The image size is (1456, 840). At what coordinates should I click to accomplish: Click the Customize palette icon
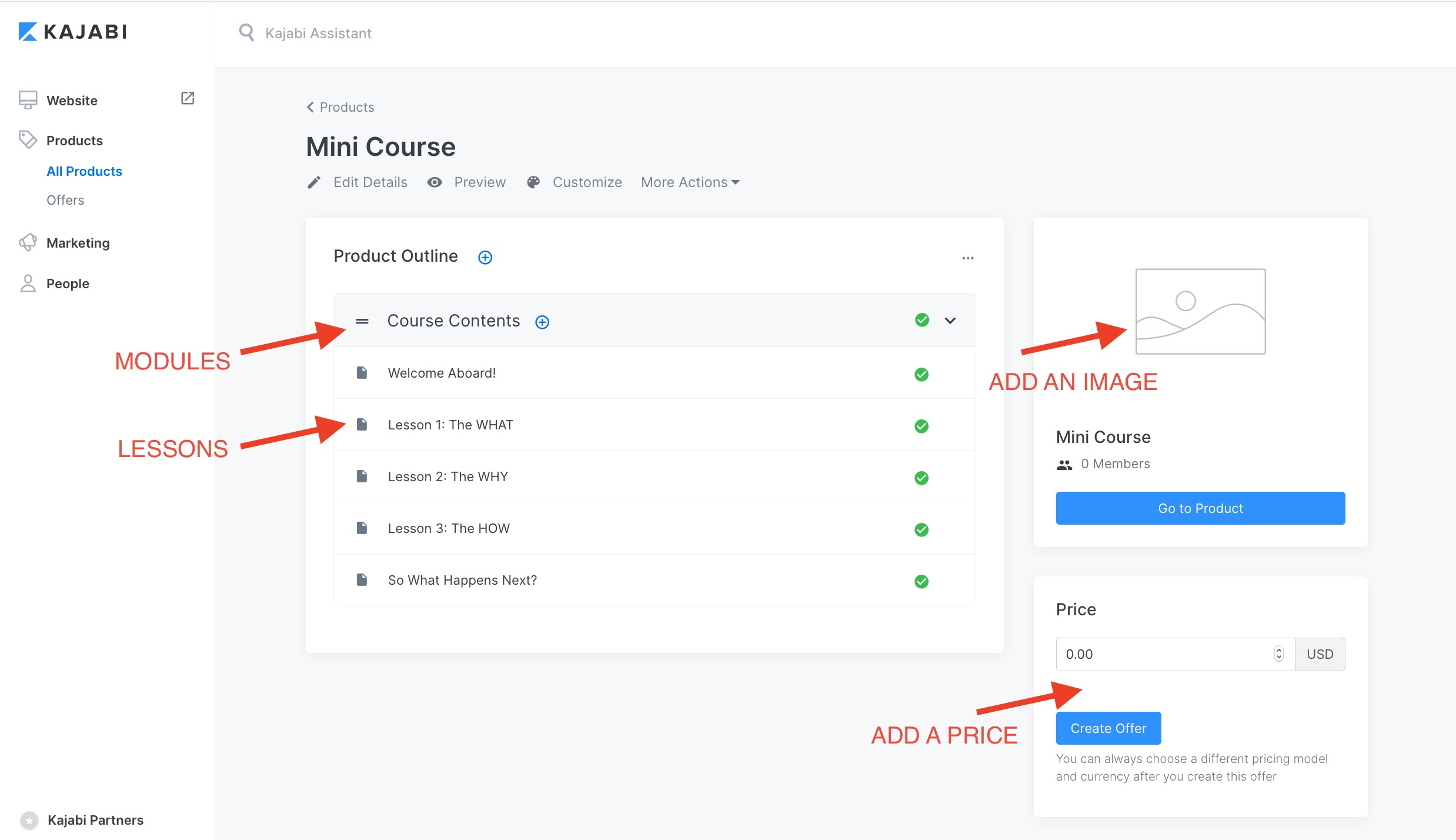click(x=533, y=182)
